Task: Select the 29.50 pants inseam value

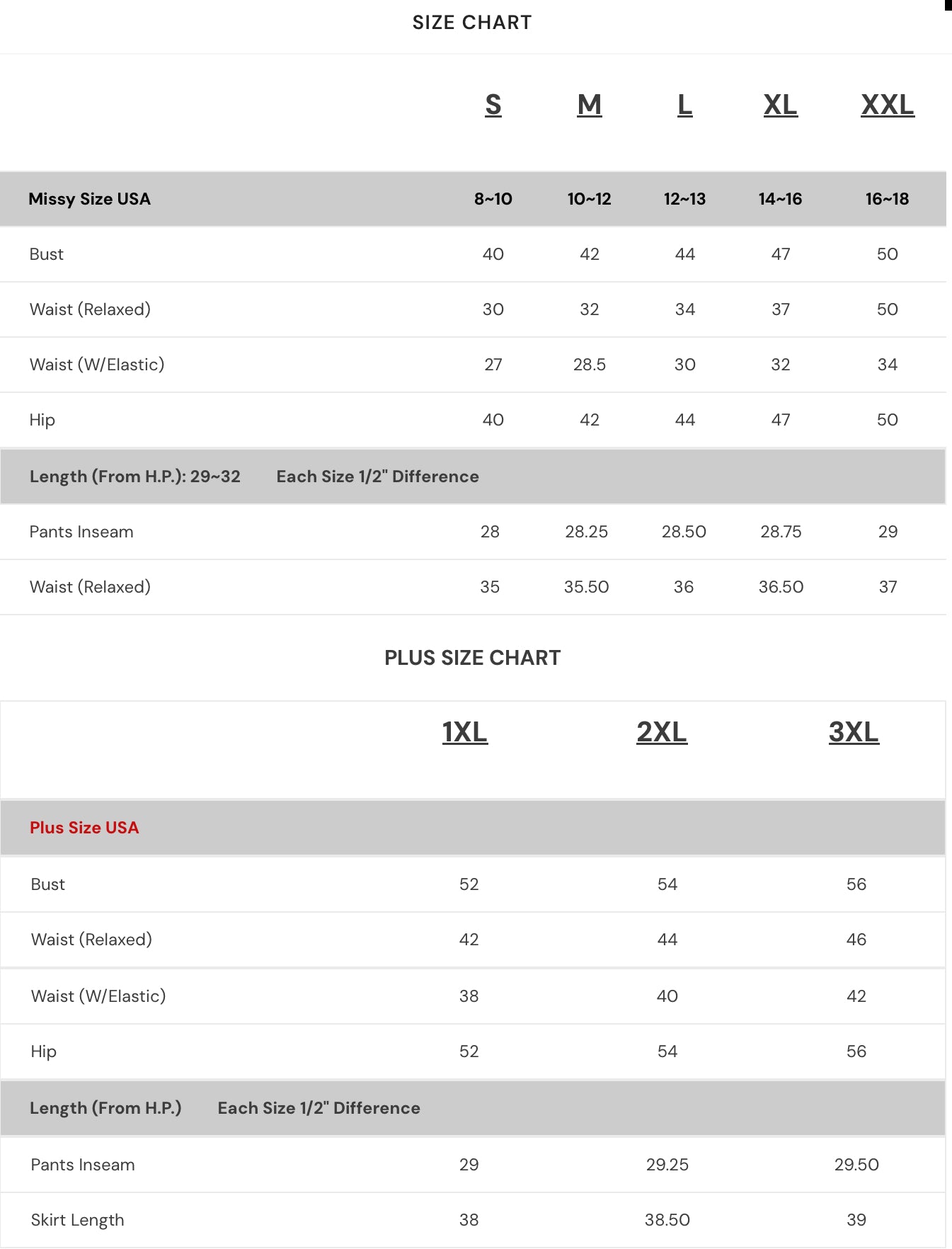Action: (x=856, y=1165)
